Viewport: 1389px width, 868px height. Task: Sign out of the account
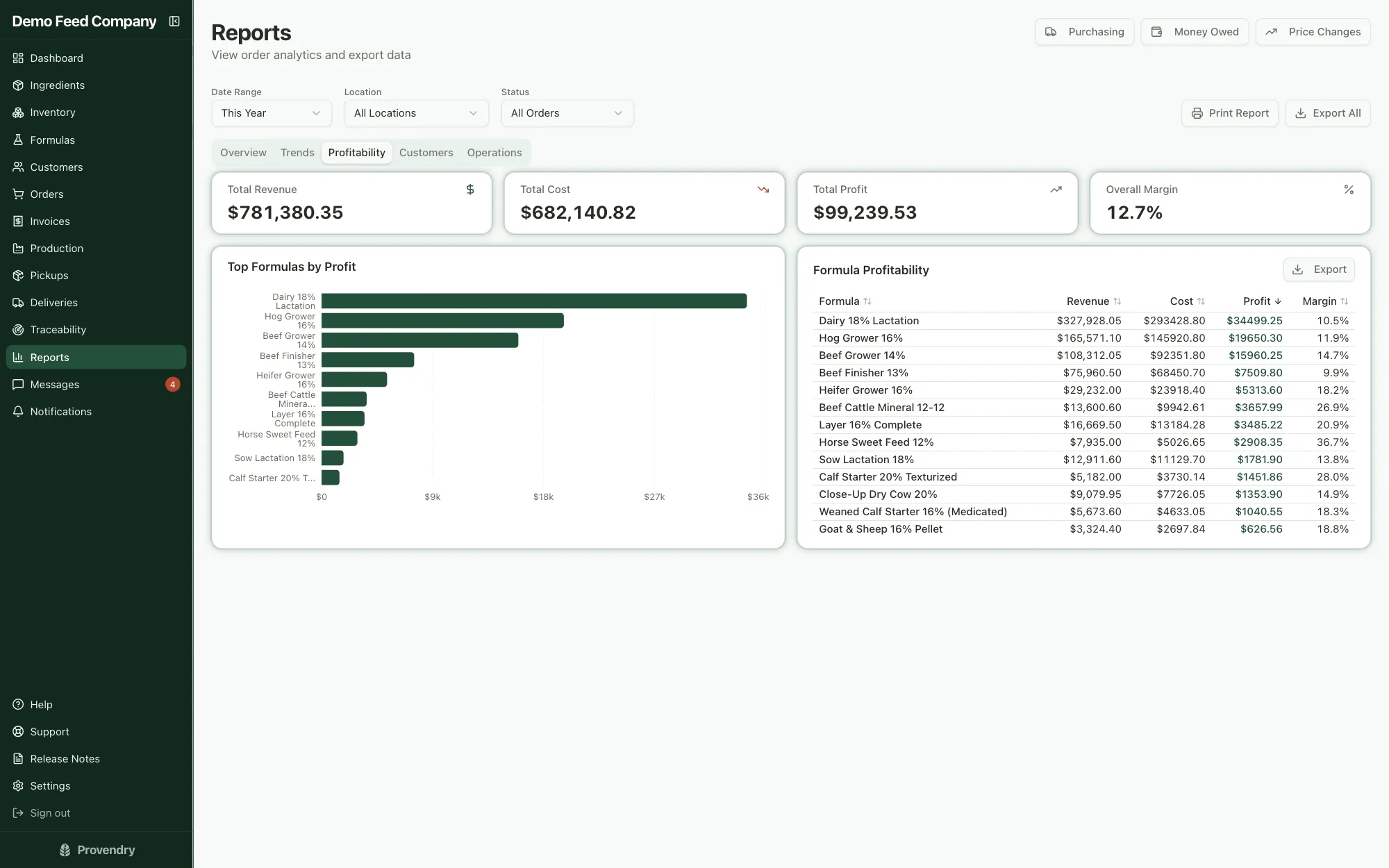96,812
